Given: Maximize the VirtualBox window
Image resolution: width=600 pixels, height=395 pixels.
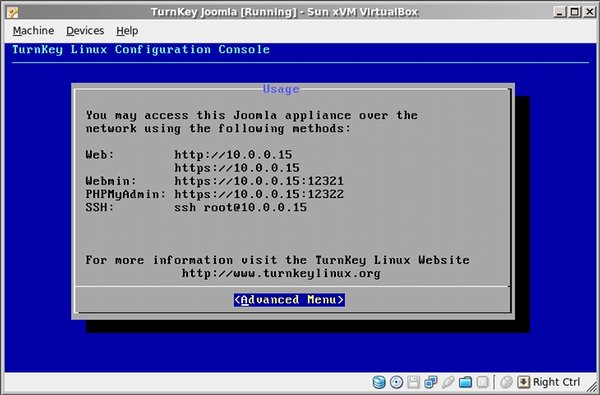Looking at the screenshot, I should [574, 12].
